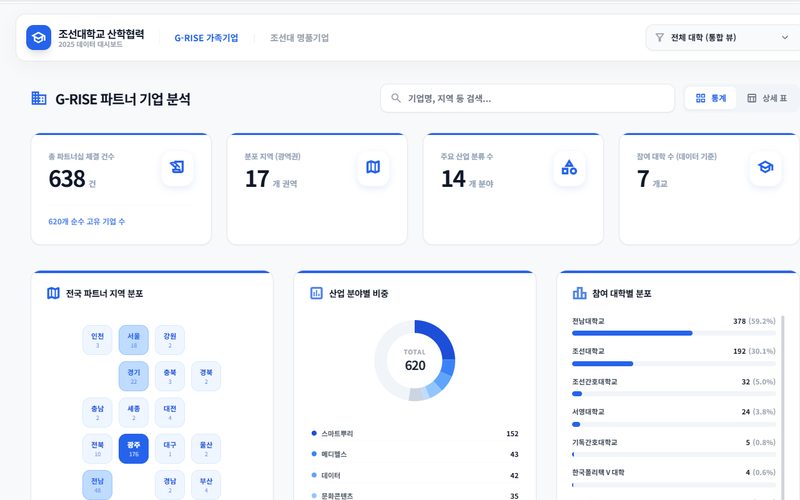Click the filter funnel icon
800x500 pixels.
tap(660, 37)
